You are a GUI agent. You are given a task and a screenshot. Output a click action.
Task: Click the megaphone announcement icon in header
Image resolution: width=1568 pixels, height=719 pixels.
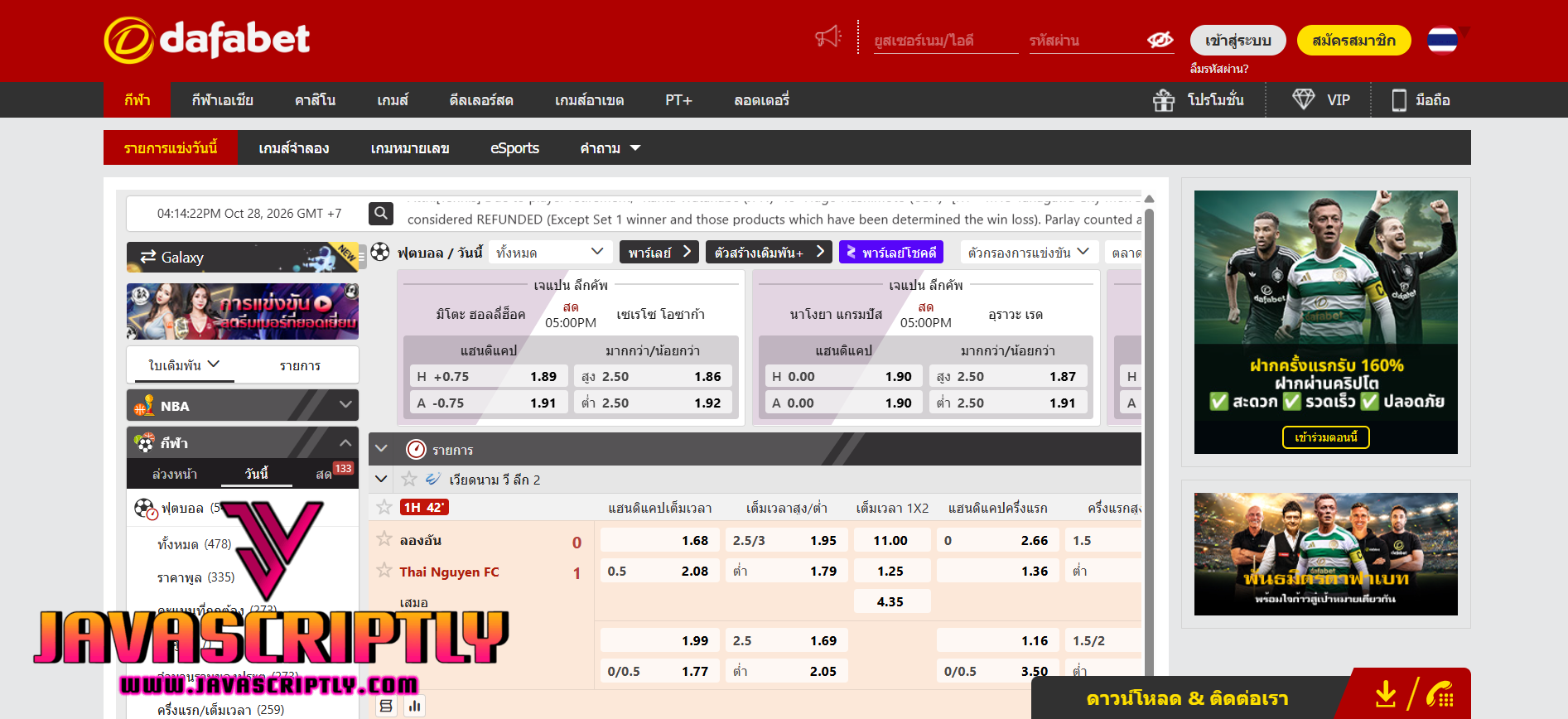pyautogui.click(x=827, y=37)
